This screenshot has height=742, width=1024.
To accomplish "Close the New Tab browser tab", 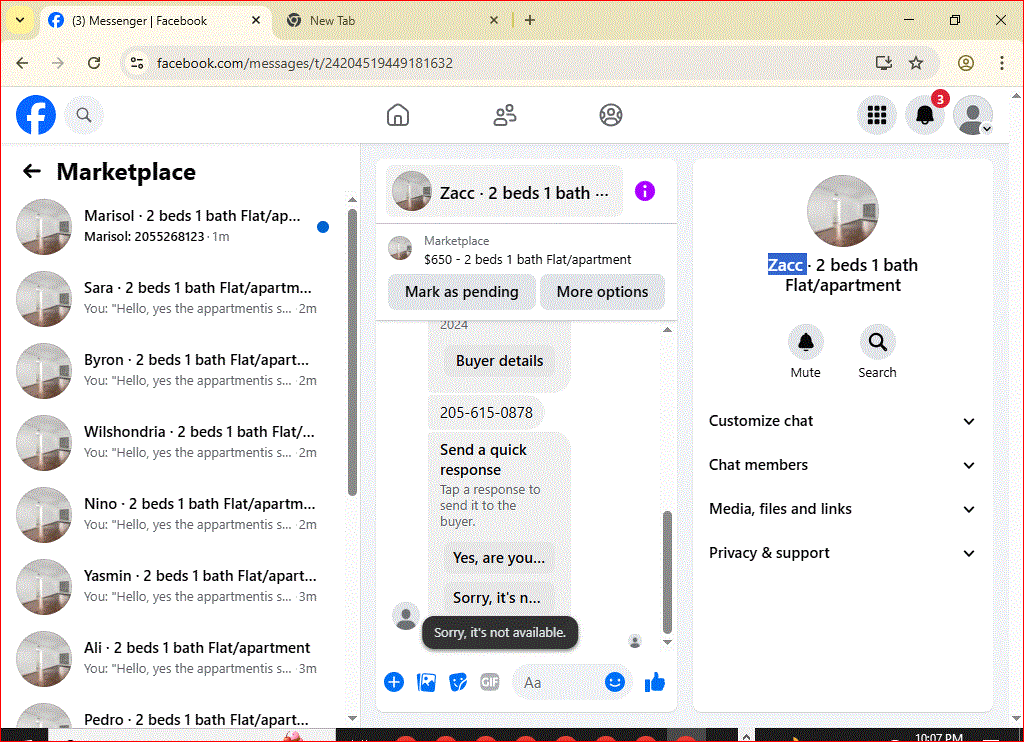I will click(494, 20).
